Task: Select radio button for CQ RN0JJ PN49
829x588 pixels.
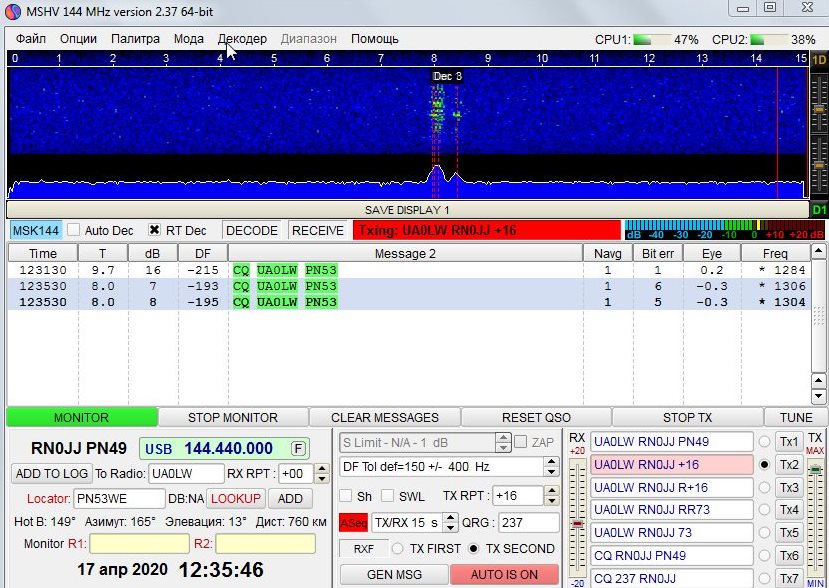Action: 764,555
